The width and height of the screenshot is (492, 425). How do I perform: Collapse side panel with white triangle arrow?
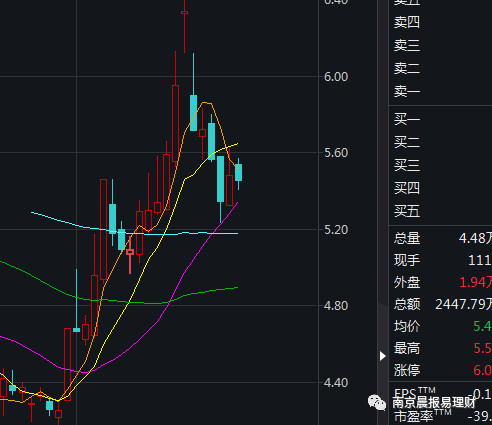[x=383, y=356]
